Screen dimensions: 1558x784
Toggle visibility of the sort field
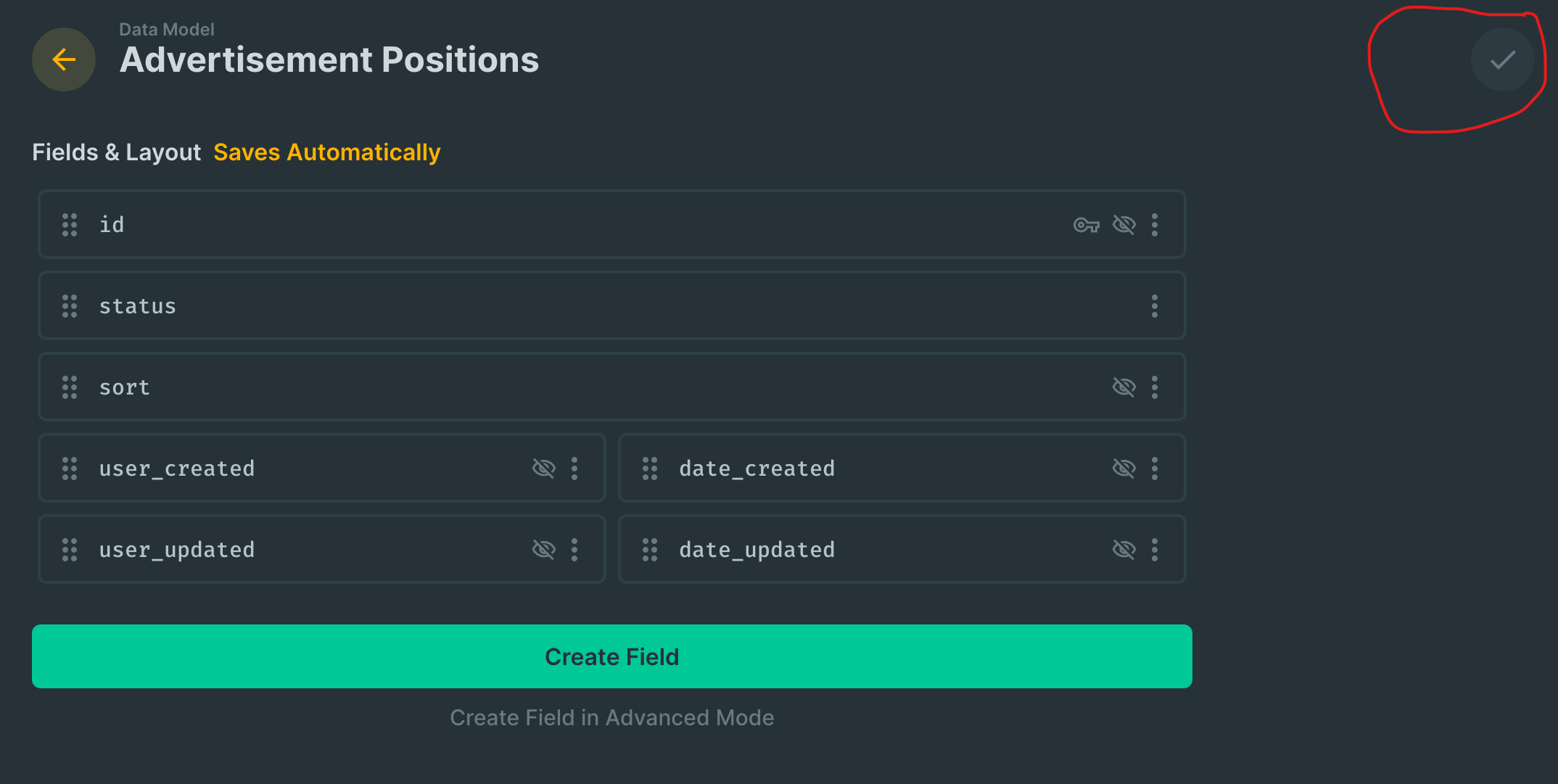(x=1124, y=387)
